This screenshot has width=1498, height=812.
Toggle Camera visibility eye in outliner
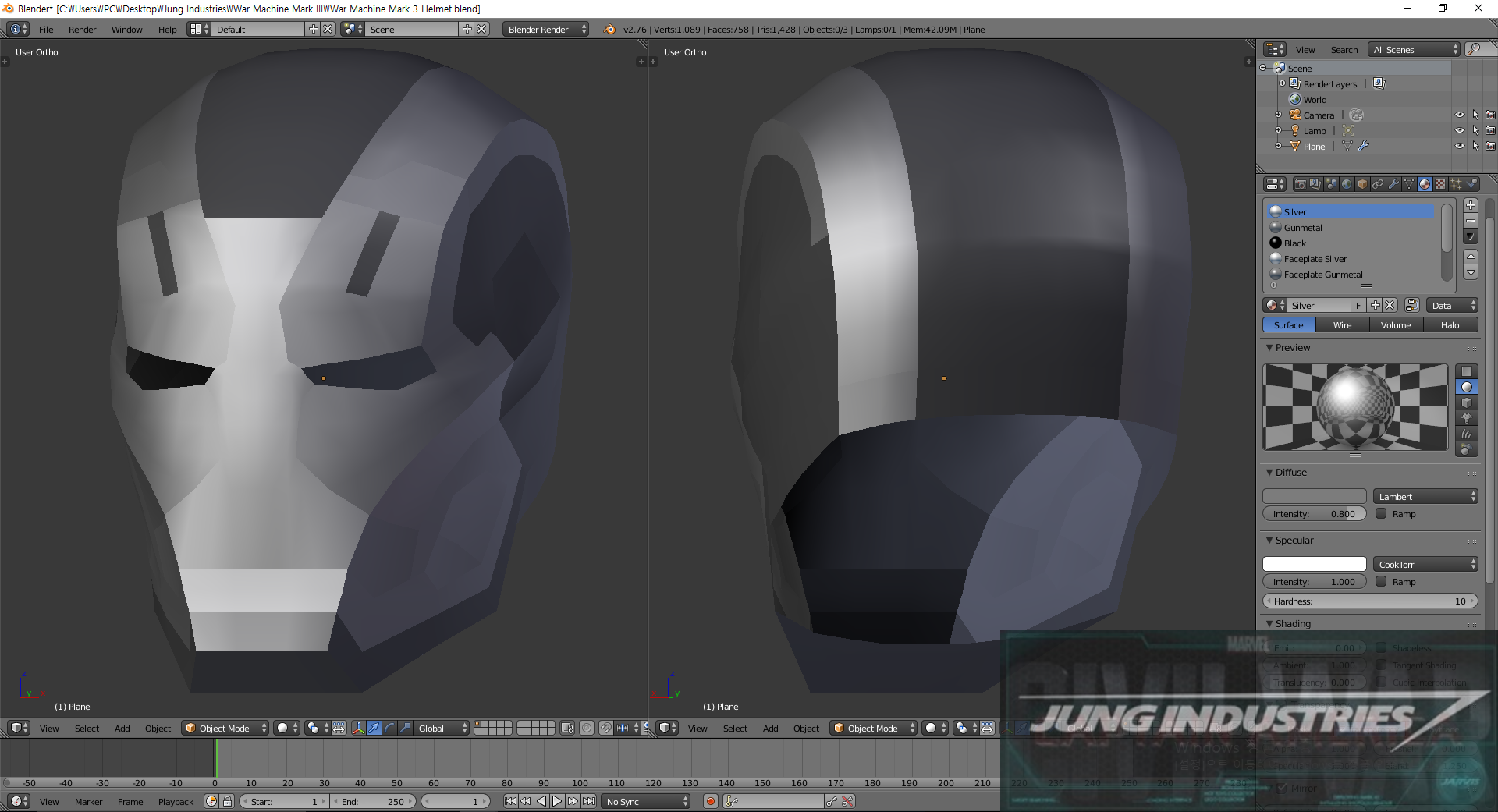[1460, 115]
